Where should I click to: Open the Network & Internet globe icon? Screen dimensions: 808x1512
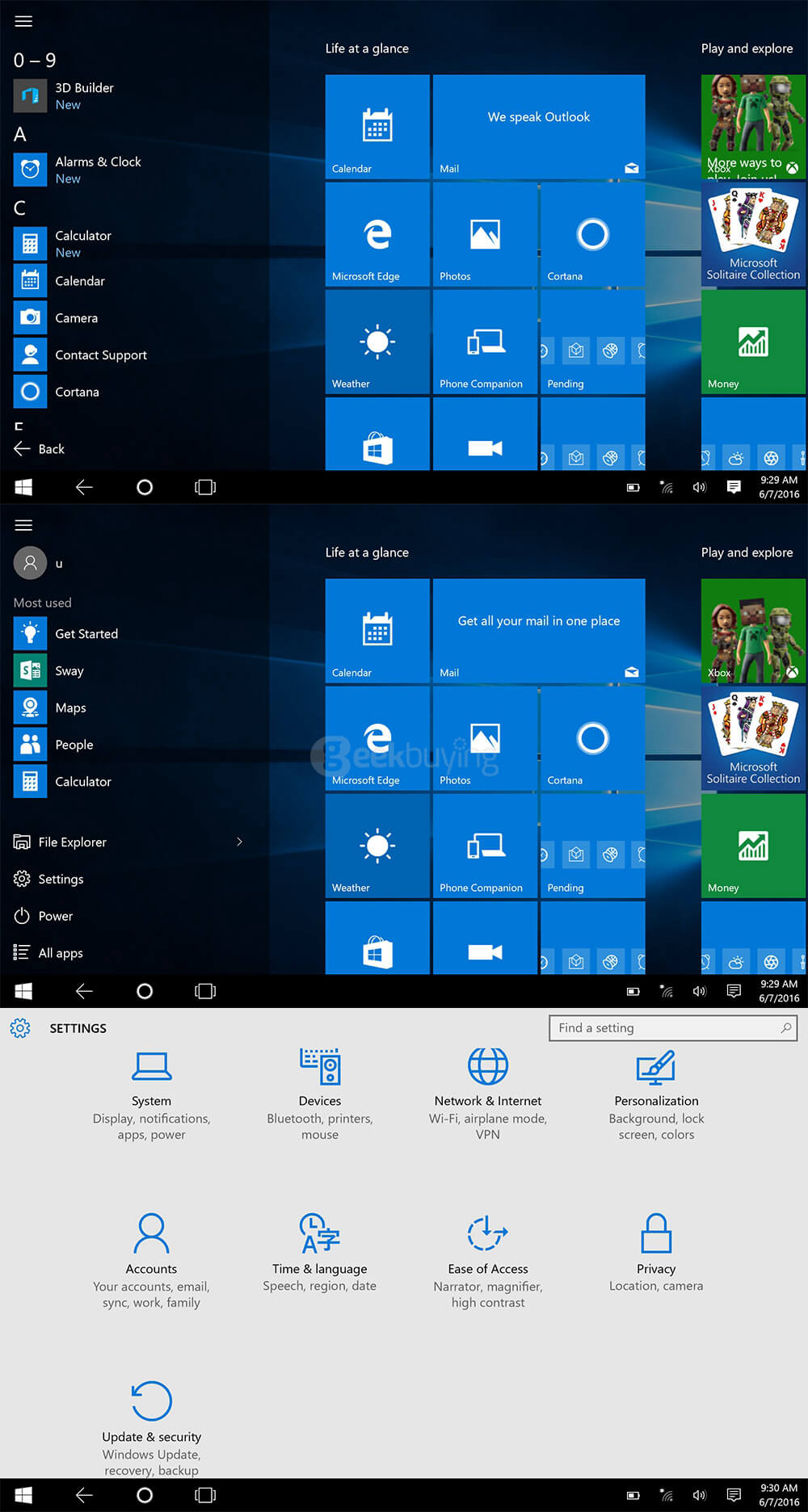click(488, 1066)
